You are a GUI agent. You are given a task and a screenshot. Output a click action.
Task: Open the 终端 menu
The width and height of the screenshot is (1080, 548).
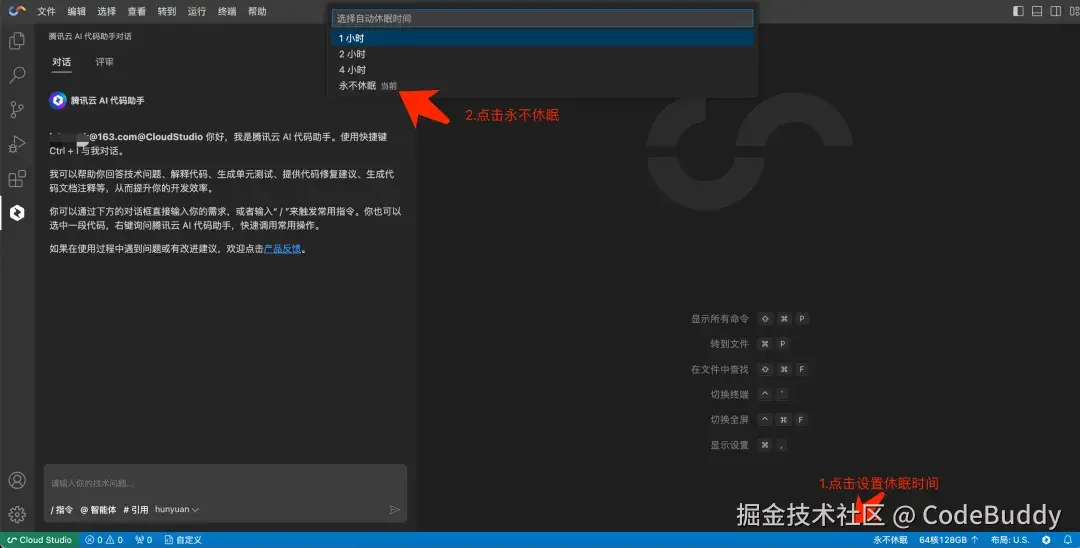click(227, 11)
